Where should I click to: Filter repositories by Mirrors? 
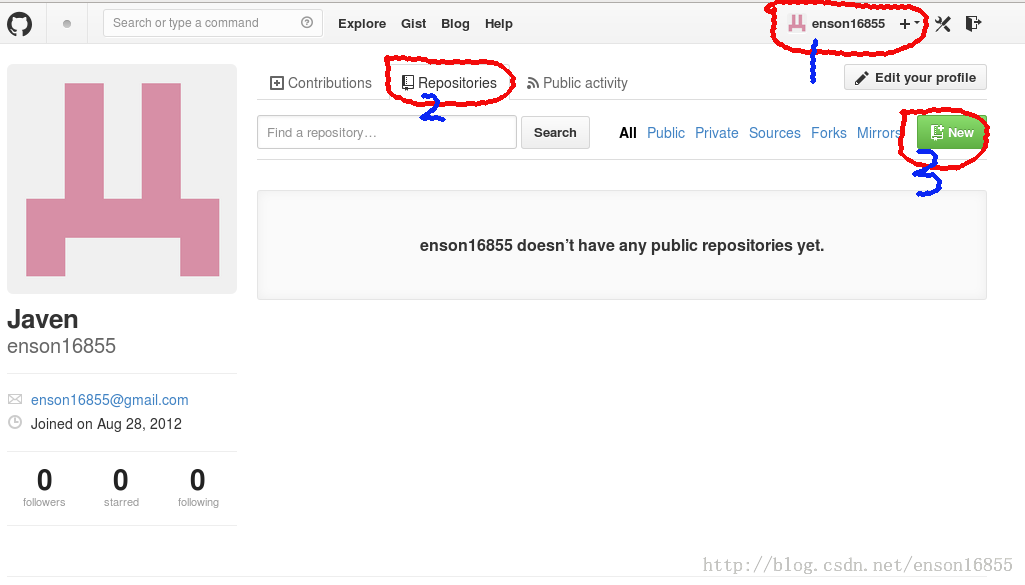[x=879, y=133]
